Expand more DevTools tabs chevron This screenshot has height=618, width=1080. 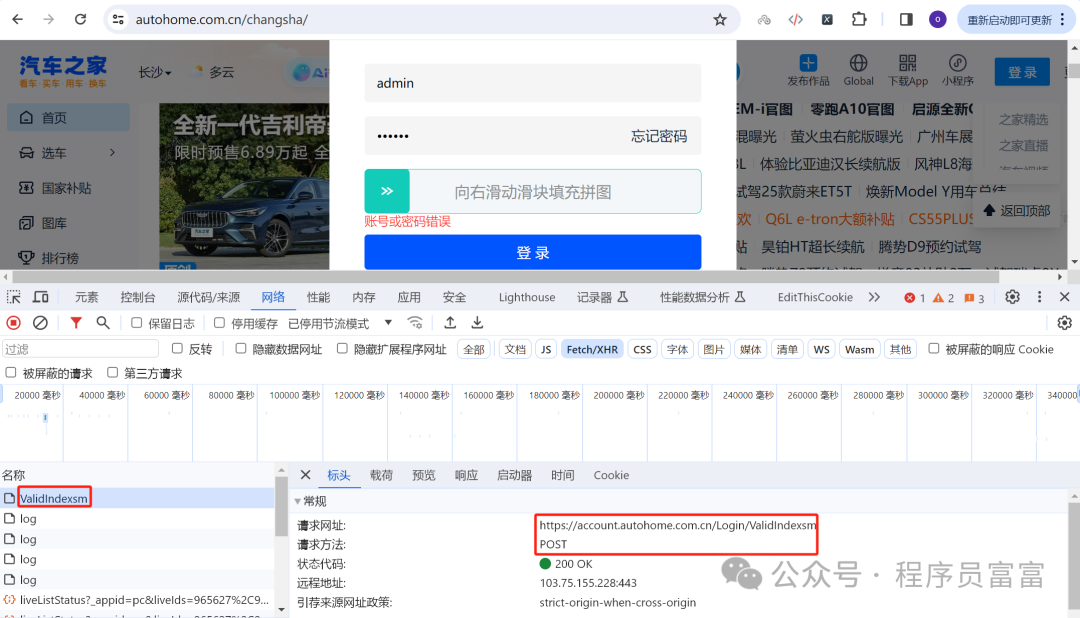click(874, 297)
